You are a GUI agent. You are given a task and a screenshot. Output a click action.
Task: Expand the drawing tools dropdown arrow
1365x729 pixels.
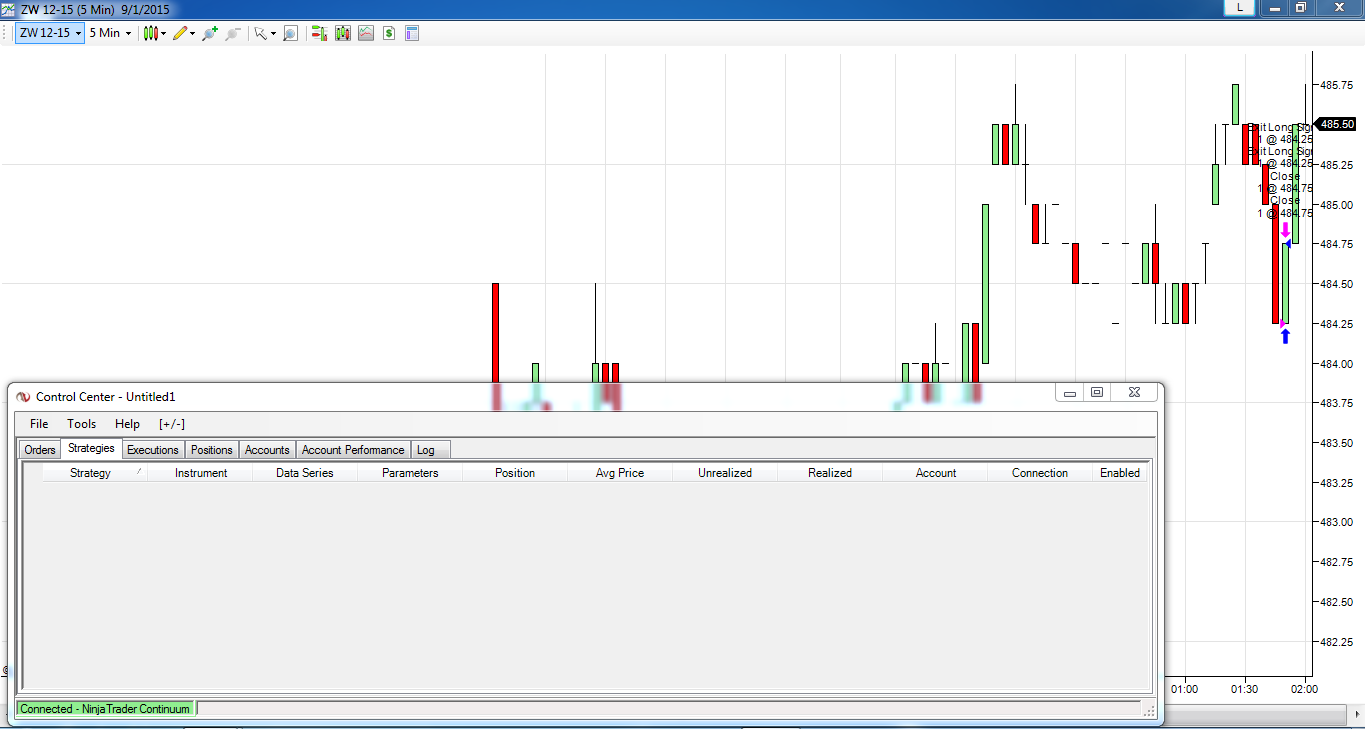point(193,33)
